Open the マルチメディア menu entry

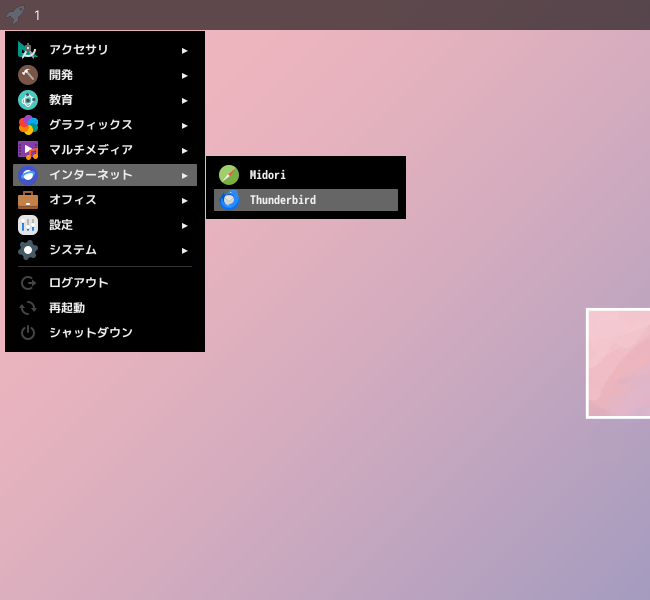[x=105, y=150]
